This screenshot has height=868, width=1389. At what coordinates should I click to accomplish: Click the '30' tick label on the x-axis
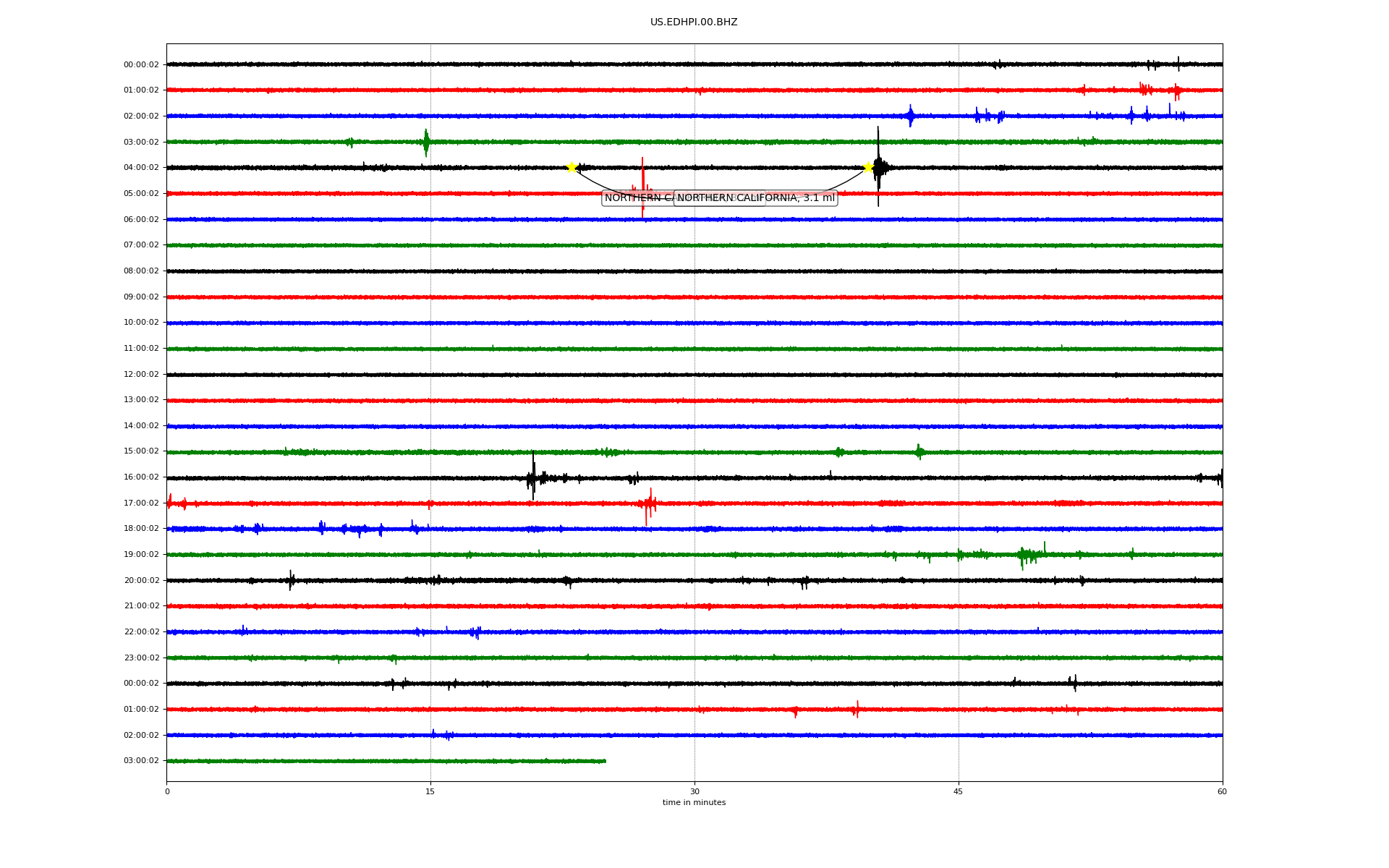point(694,791)
